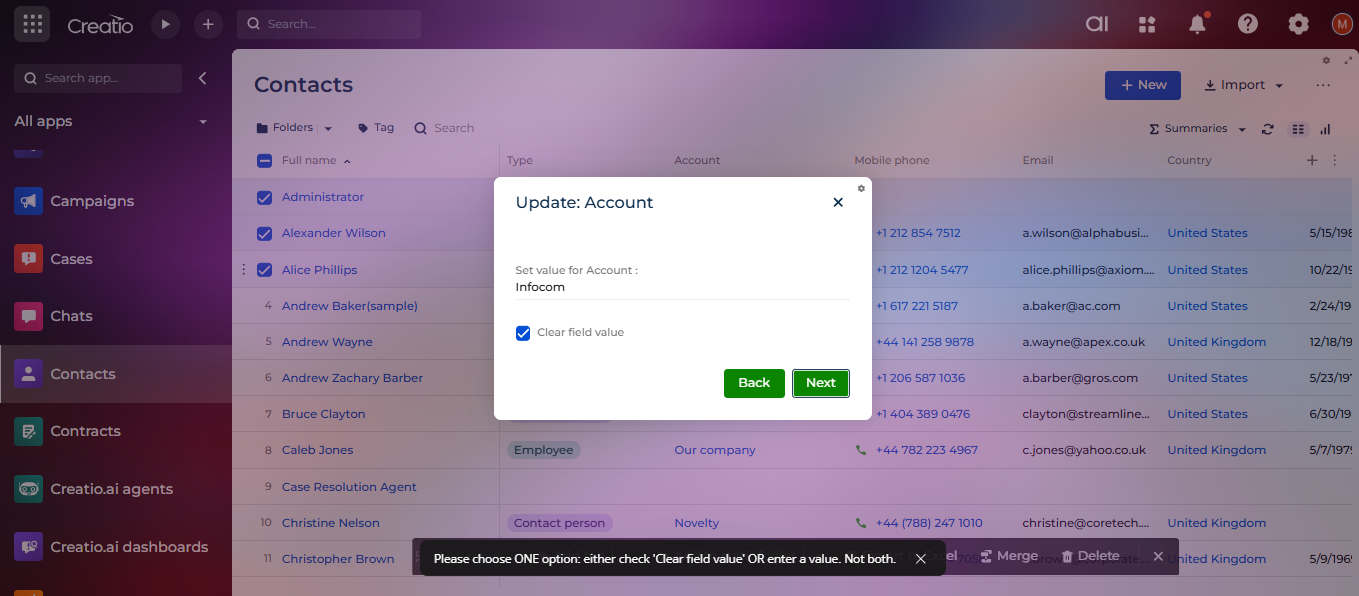Uncheck the Clear field value checkbox
The height and width of the screenshot is (596, 1359).
pyautogui.click(x=523, y=333)
